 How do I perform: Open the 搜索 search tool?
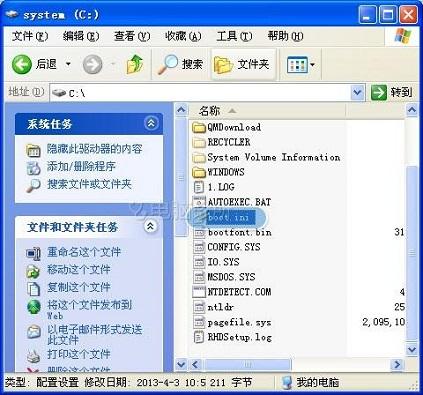click(180, 64)
